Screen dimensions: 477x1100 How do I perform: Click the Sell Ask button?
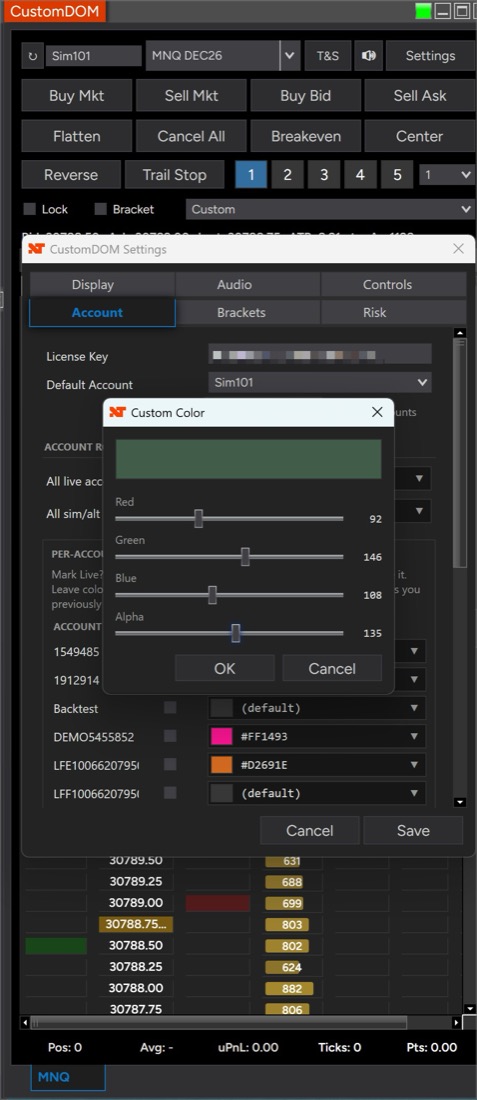click(x=419, y=95)
